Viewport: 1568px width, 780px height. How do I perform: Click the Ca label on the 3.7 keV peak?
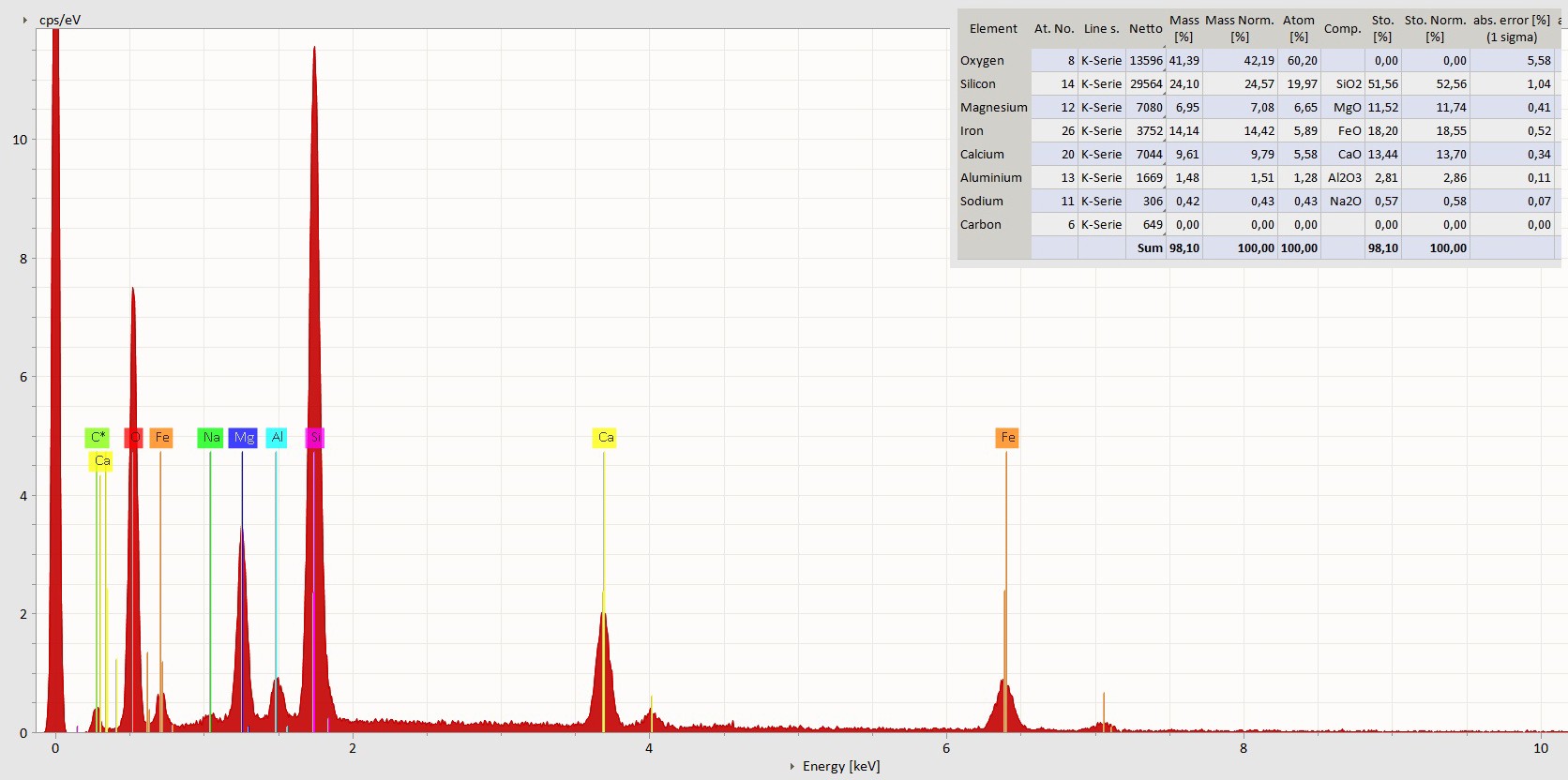(x=605, y=438)
